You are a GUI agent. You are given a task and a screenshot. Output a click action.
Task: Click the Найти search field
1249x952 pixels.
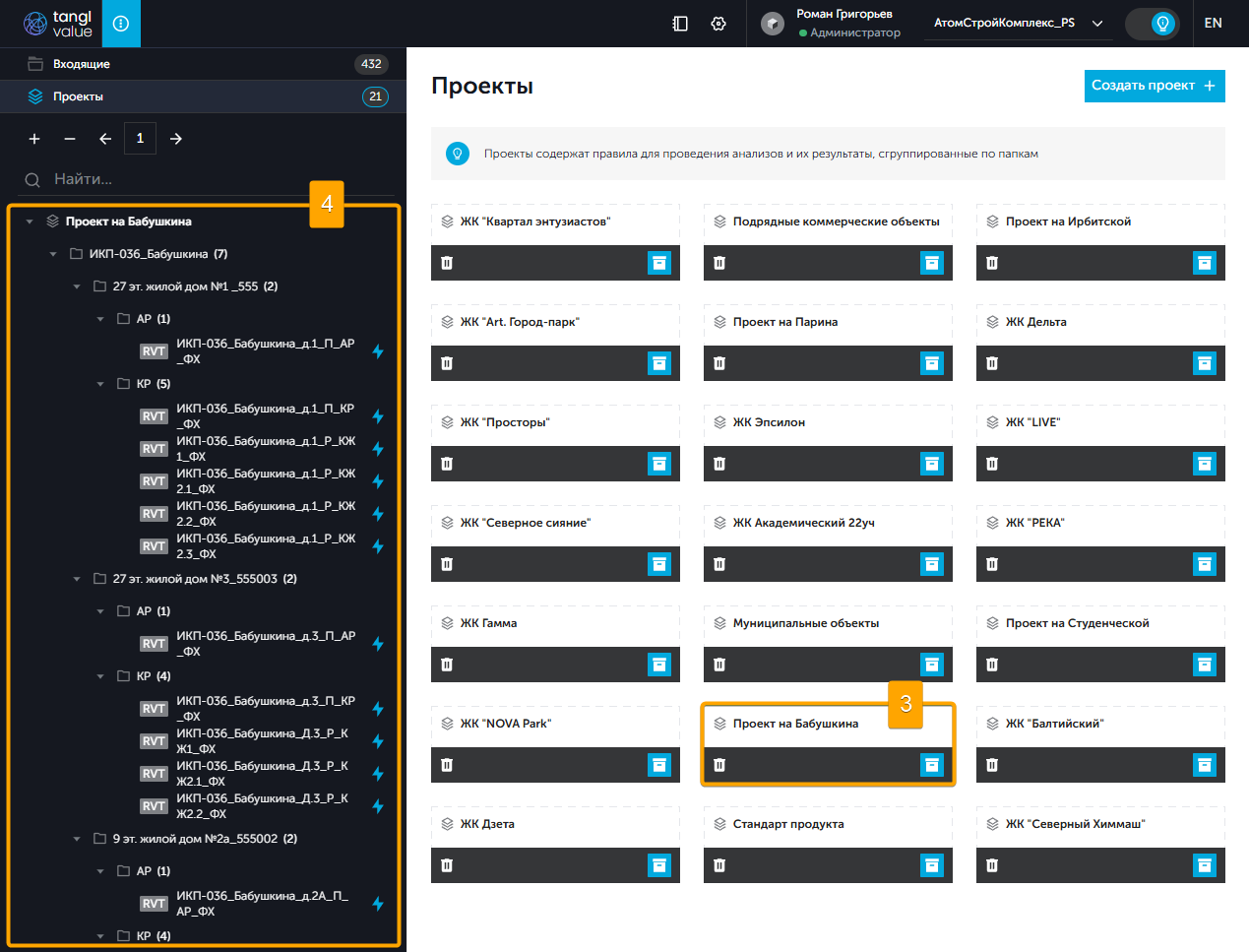point(197,179)
